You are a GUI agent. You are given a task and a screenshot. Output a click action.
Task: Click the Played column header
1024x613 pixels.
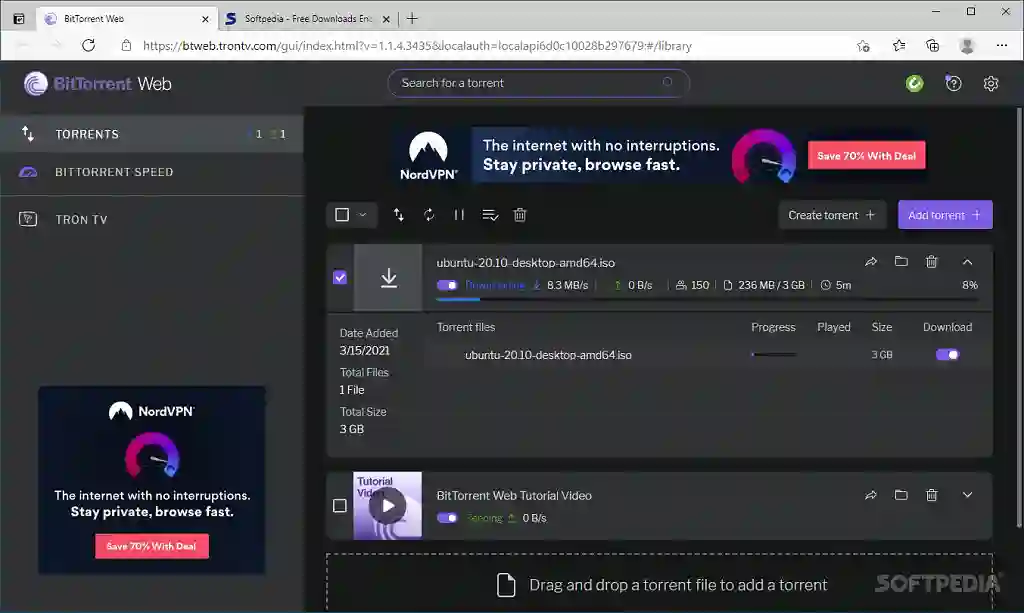[x=834, y=327]
